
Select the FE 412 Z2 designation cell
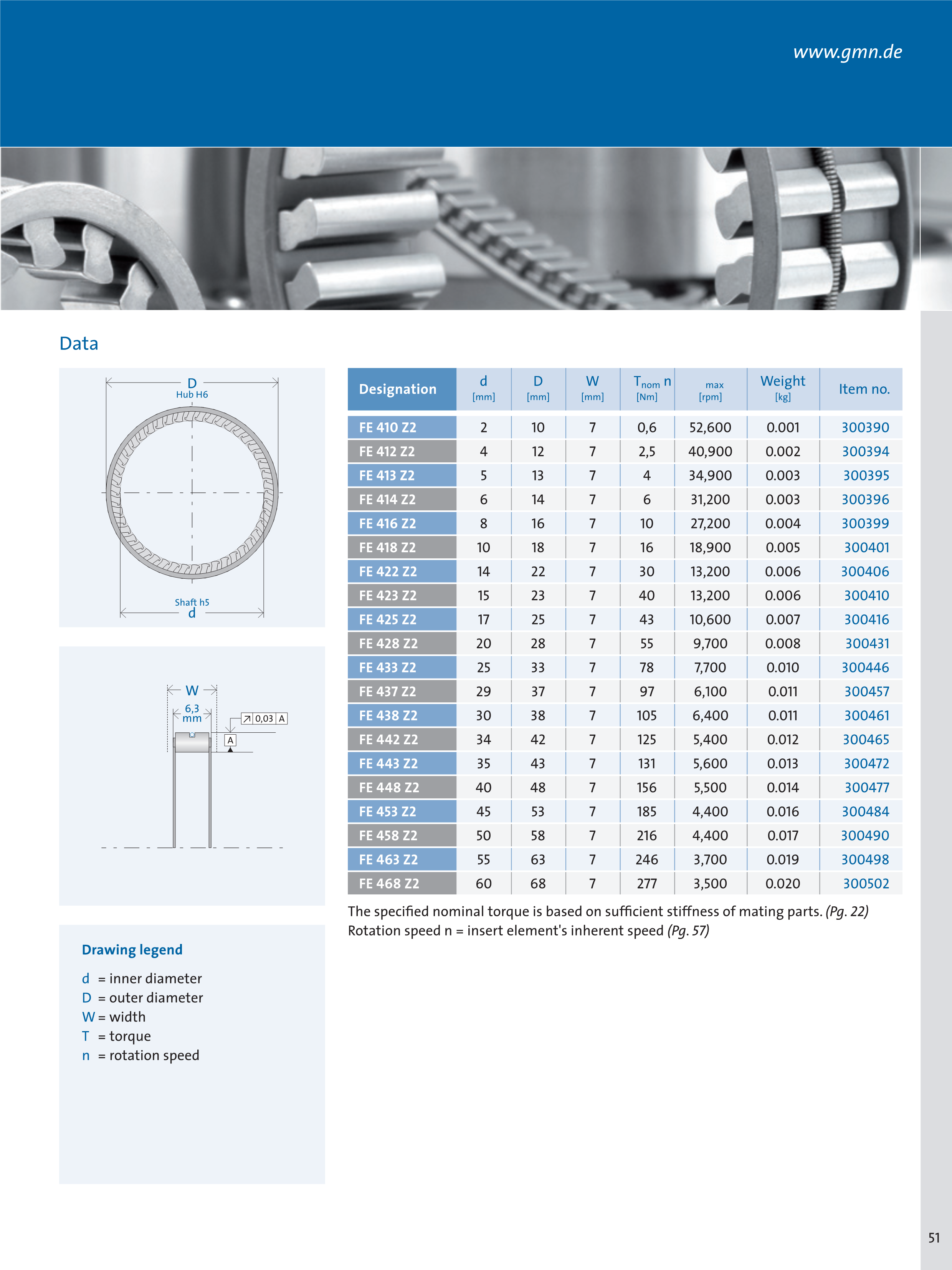(x=402, y=451)
